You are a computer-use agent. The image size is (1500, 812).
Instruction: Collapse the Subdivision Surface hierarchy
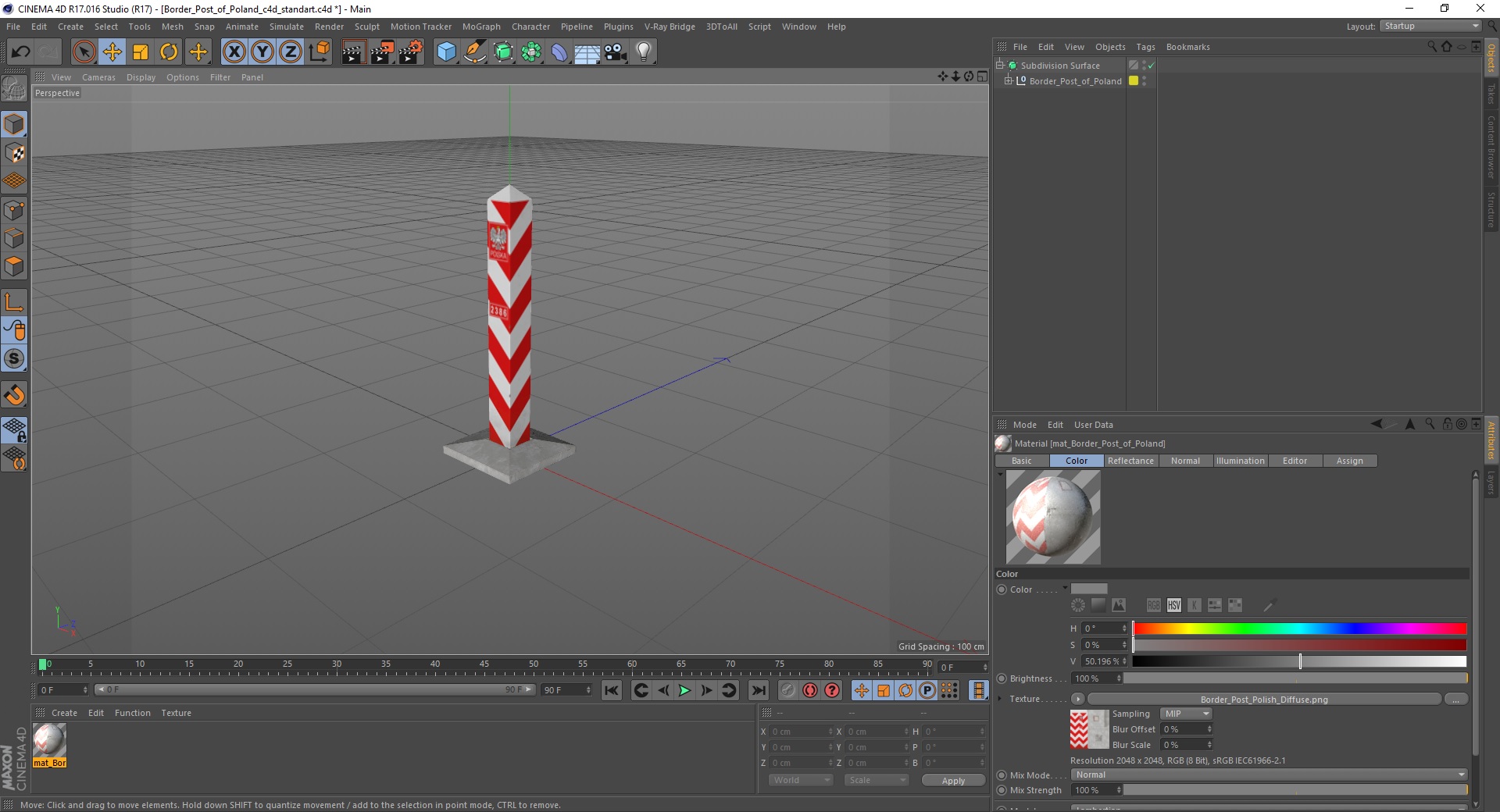1000,65
